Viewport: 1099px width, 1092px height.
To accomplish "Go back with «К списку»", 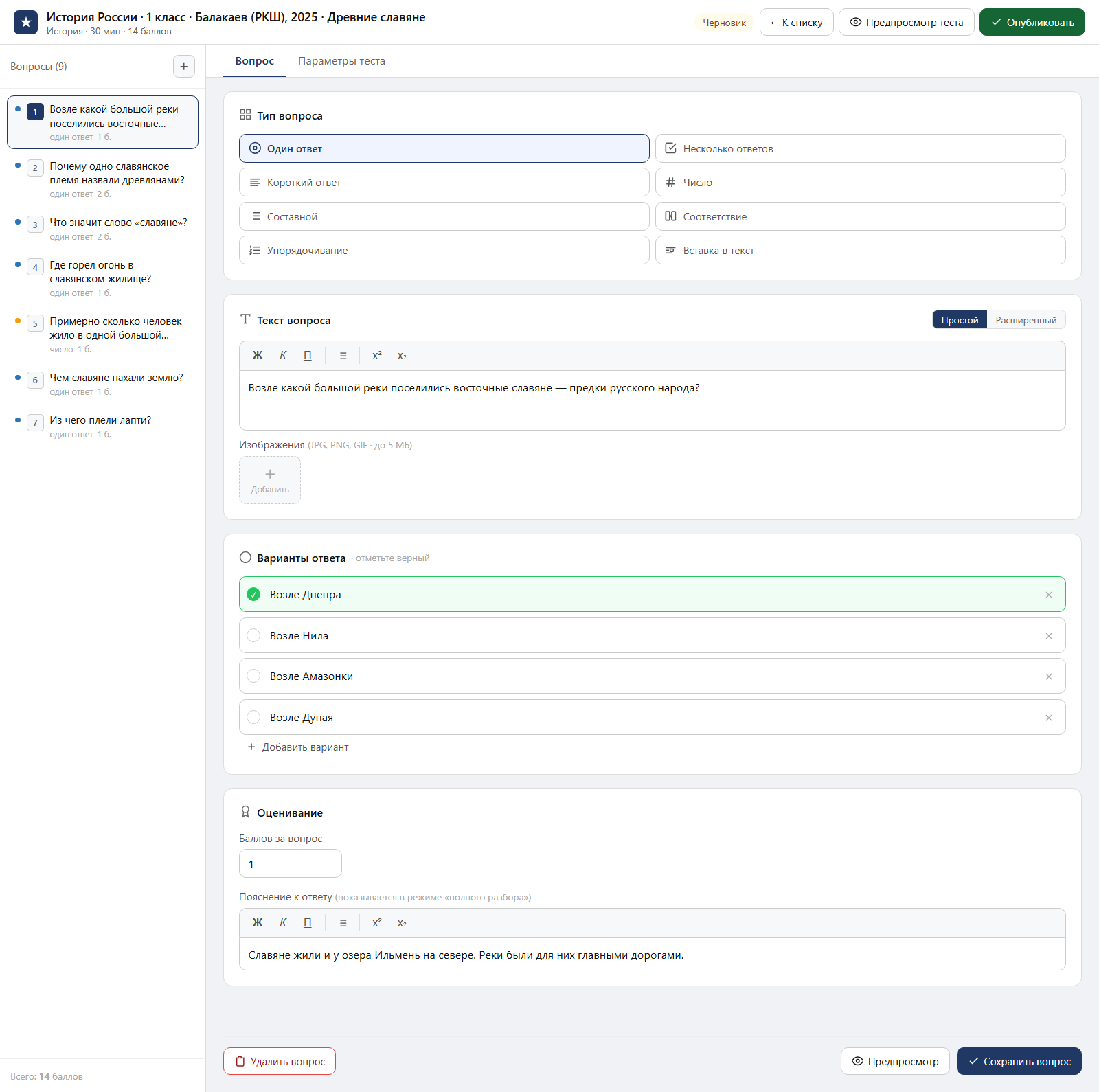I will (797, 23).
